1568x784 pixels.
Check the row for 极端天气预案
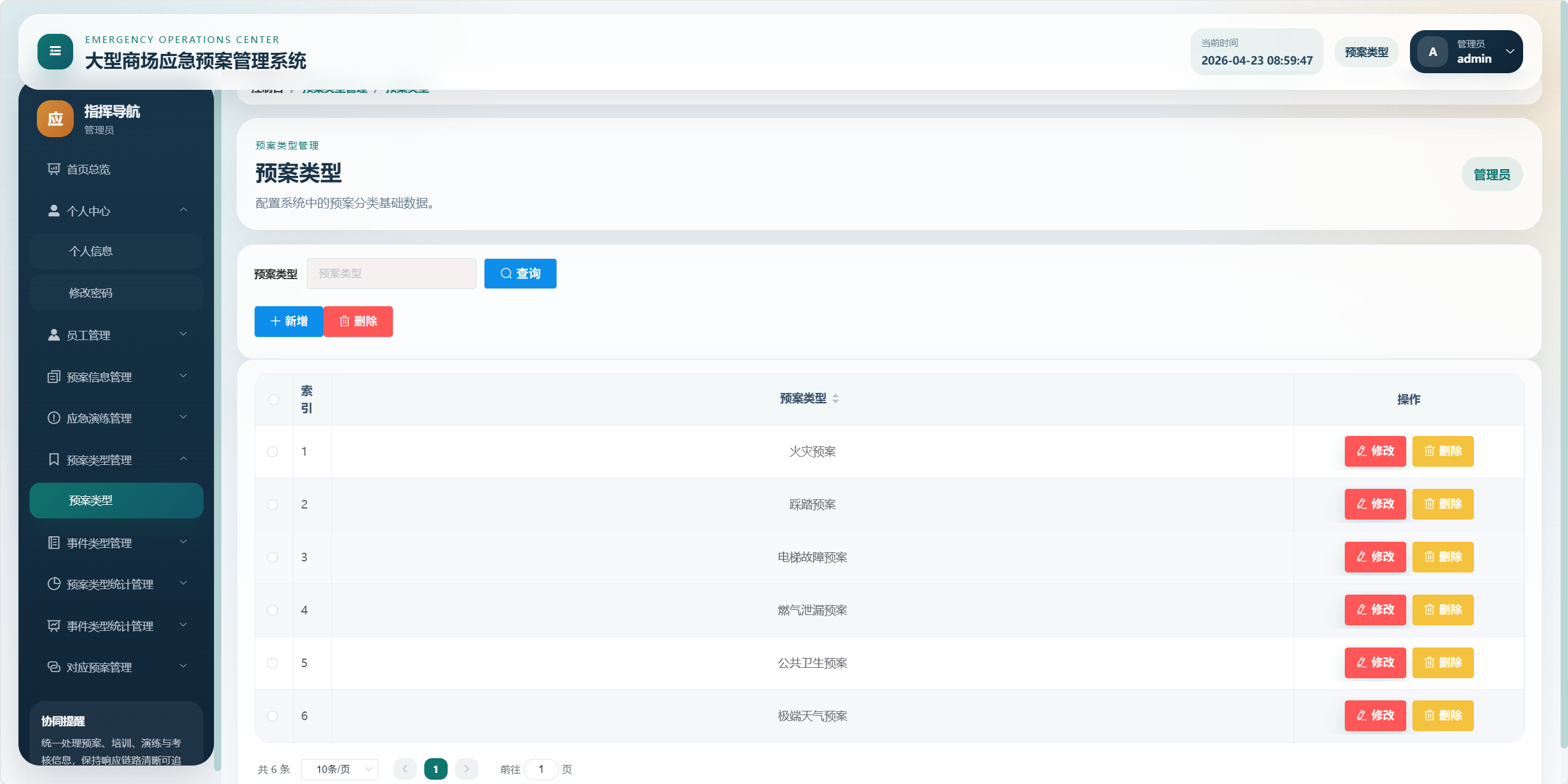click(x=272, y=716)
